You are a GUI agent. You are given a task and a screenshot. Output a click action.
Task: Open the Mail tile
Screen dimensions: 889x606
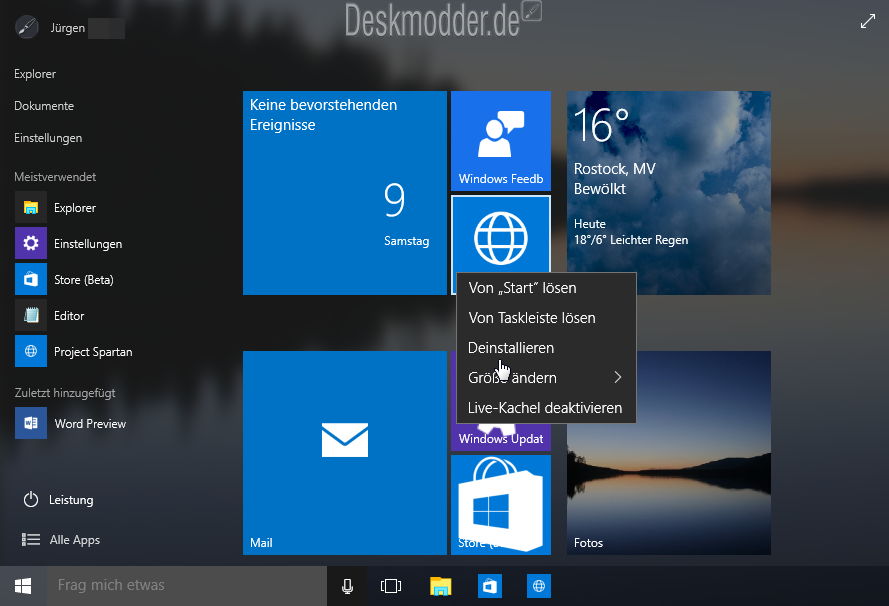coord(345,453)
